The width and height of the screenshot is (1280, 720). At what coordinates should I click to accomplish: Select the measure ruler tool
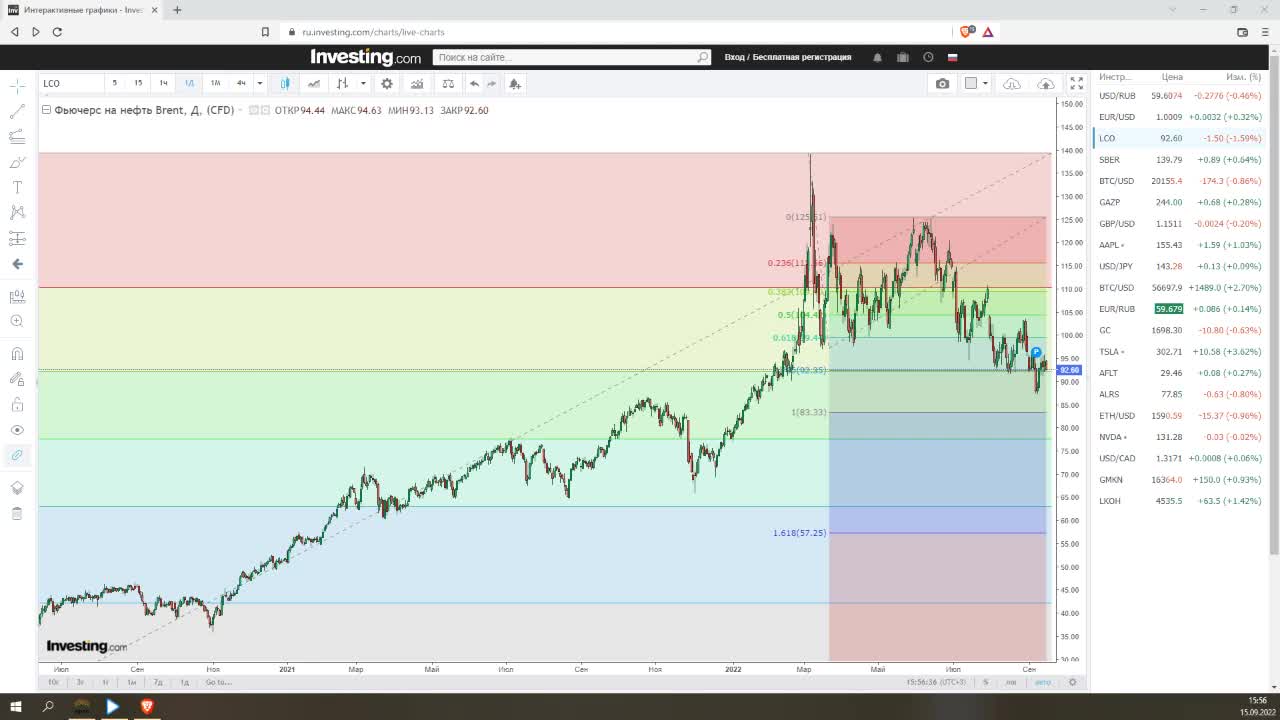tap(17, 296)
